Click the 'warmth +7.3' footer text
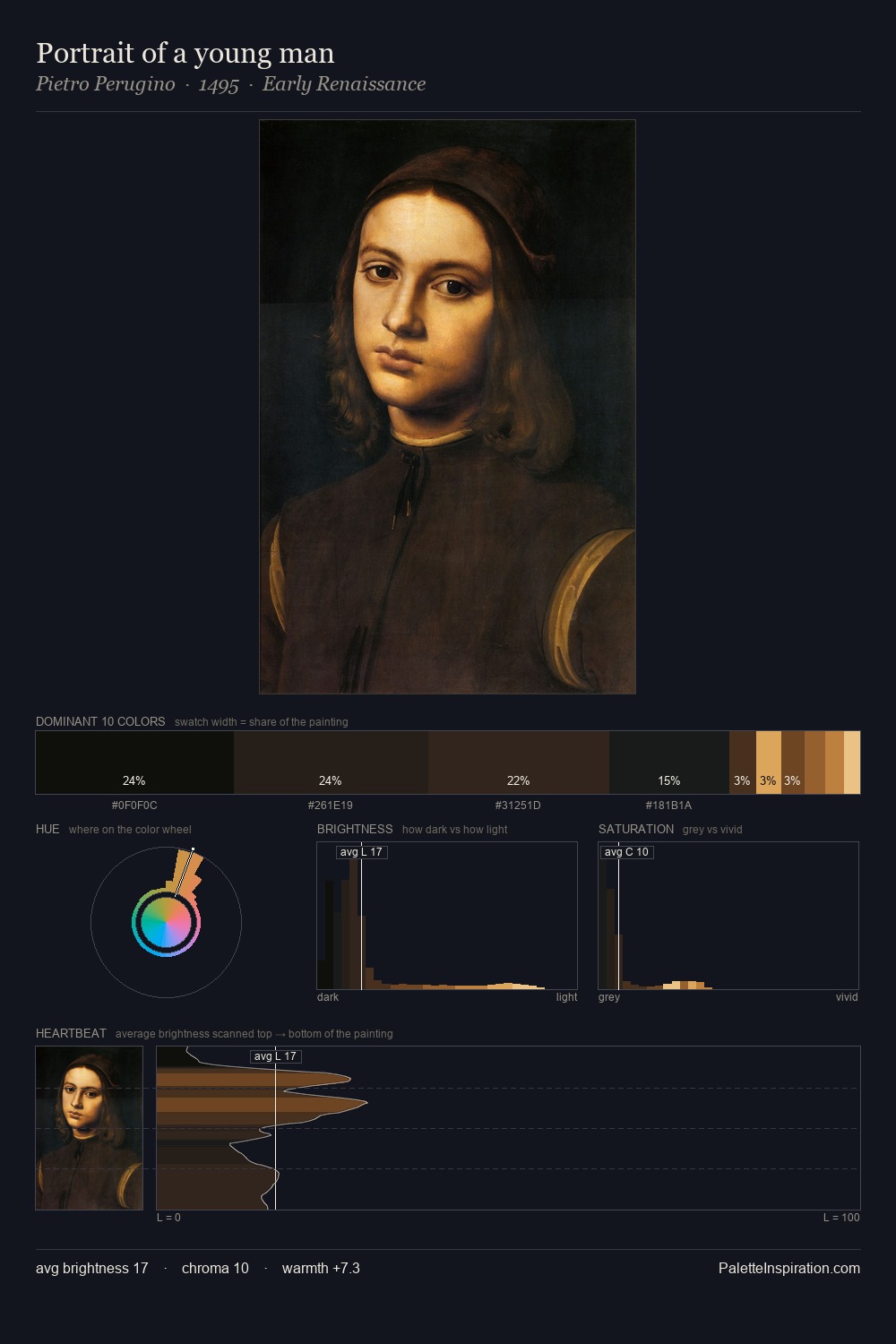 (321, 1268)
